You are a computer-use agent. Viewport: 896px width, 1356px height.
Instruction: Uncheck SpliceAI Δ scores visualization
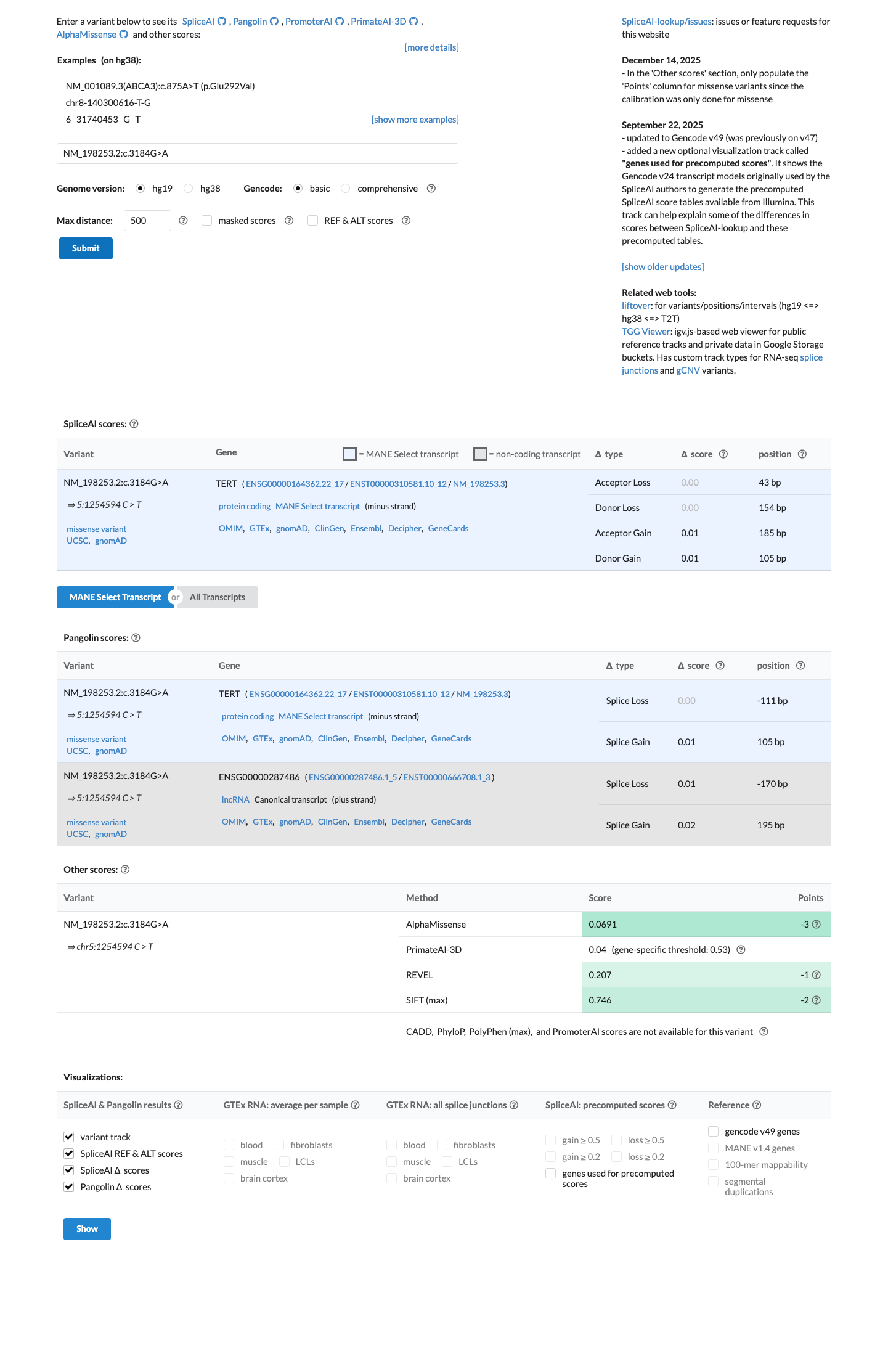[69, 1170]
